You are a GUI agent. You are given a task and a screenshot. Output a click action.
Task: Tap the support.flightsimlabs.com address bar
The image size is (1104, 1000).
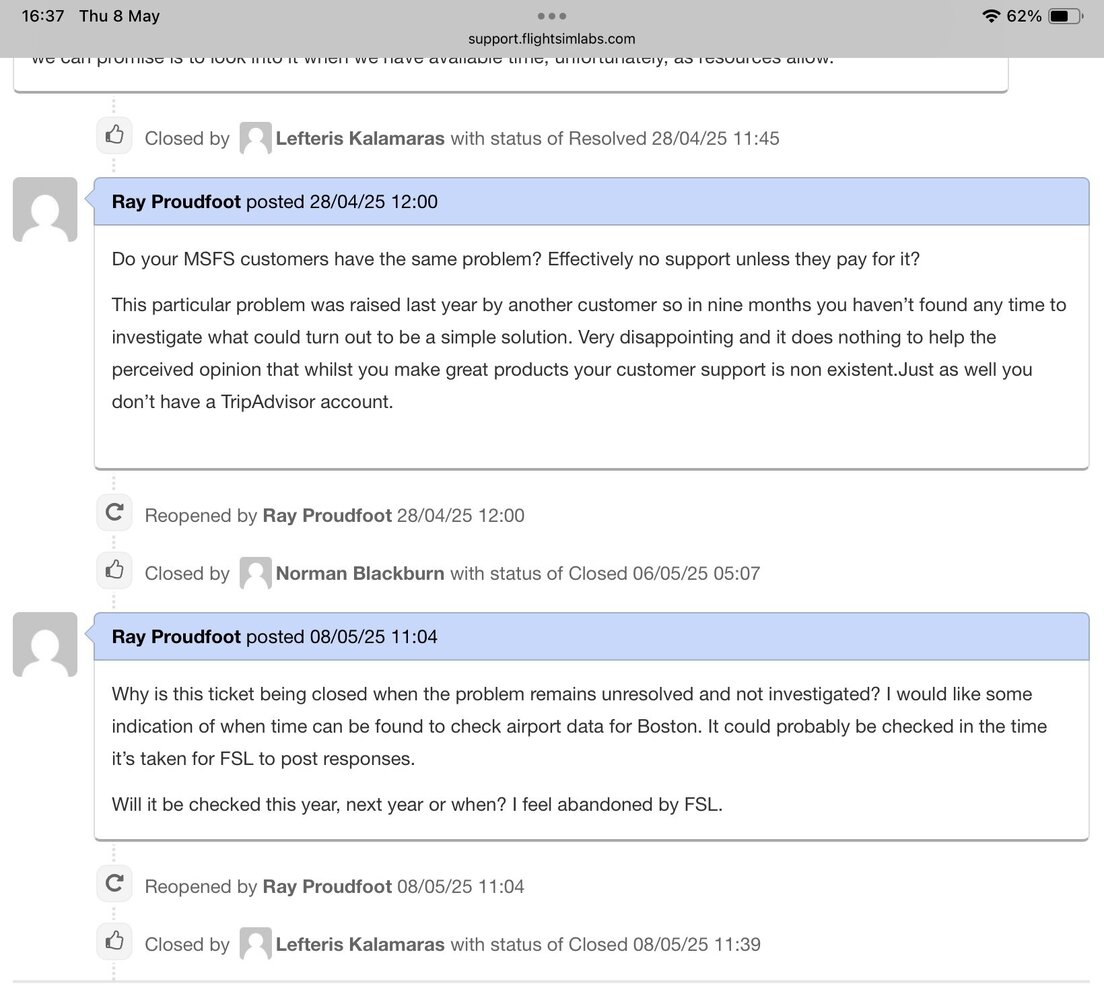[551, 39]
